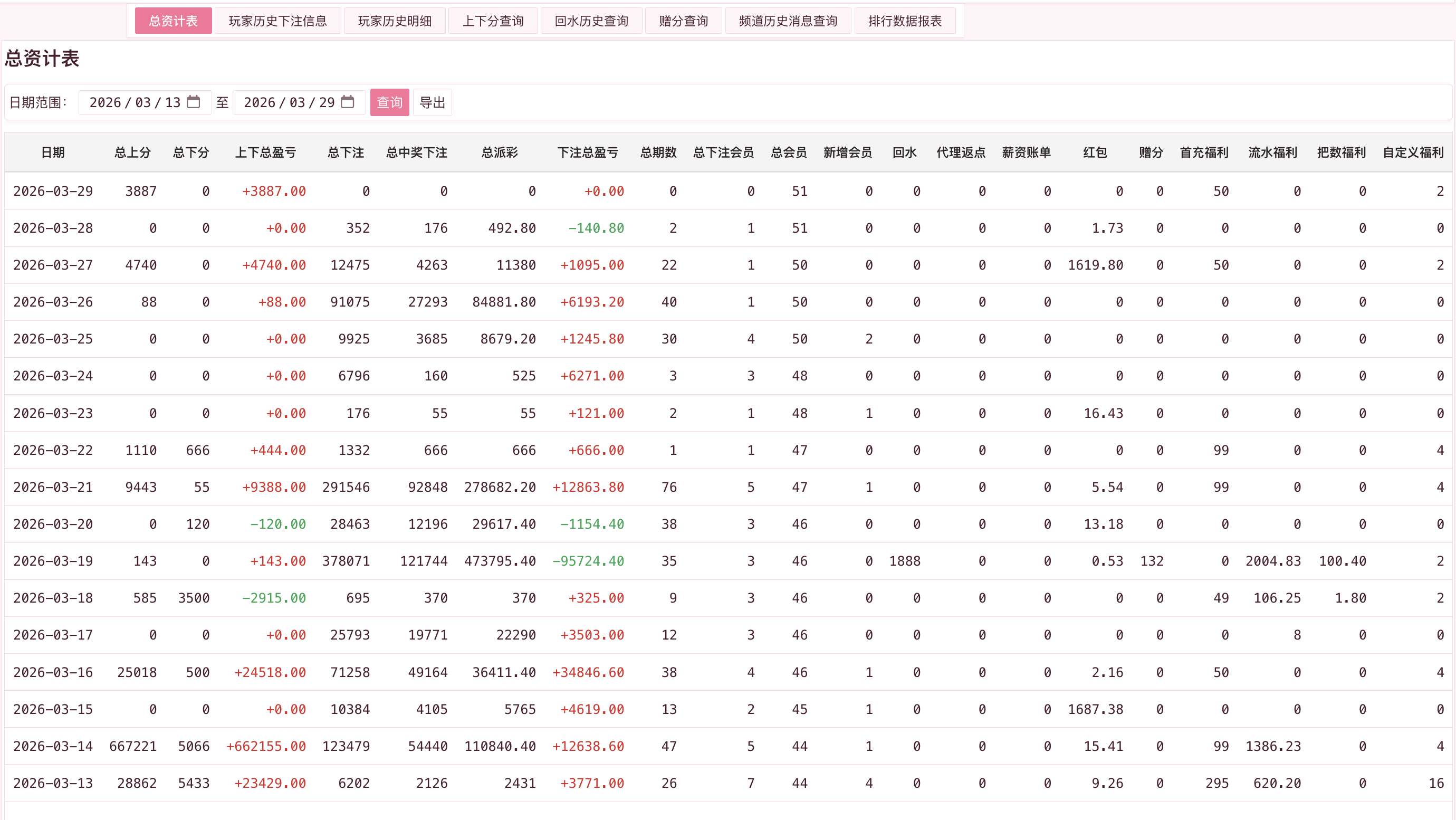
Task: Click the 上下总盈亏 column header
Action: [266, 152]
